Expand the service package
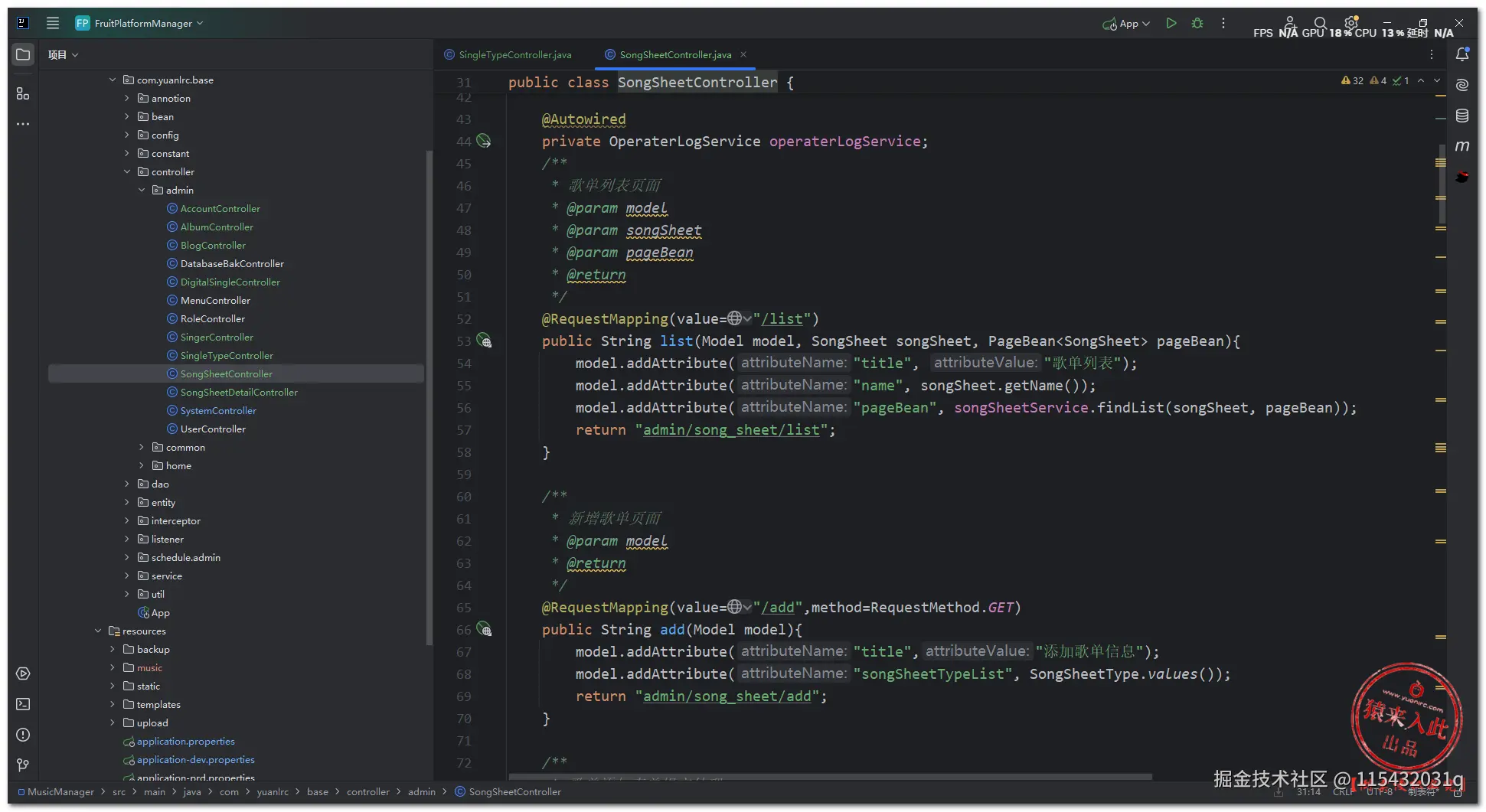Image resolution: width=1486 pixels, height=812 pixels. click(127, 576)
